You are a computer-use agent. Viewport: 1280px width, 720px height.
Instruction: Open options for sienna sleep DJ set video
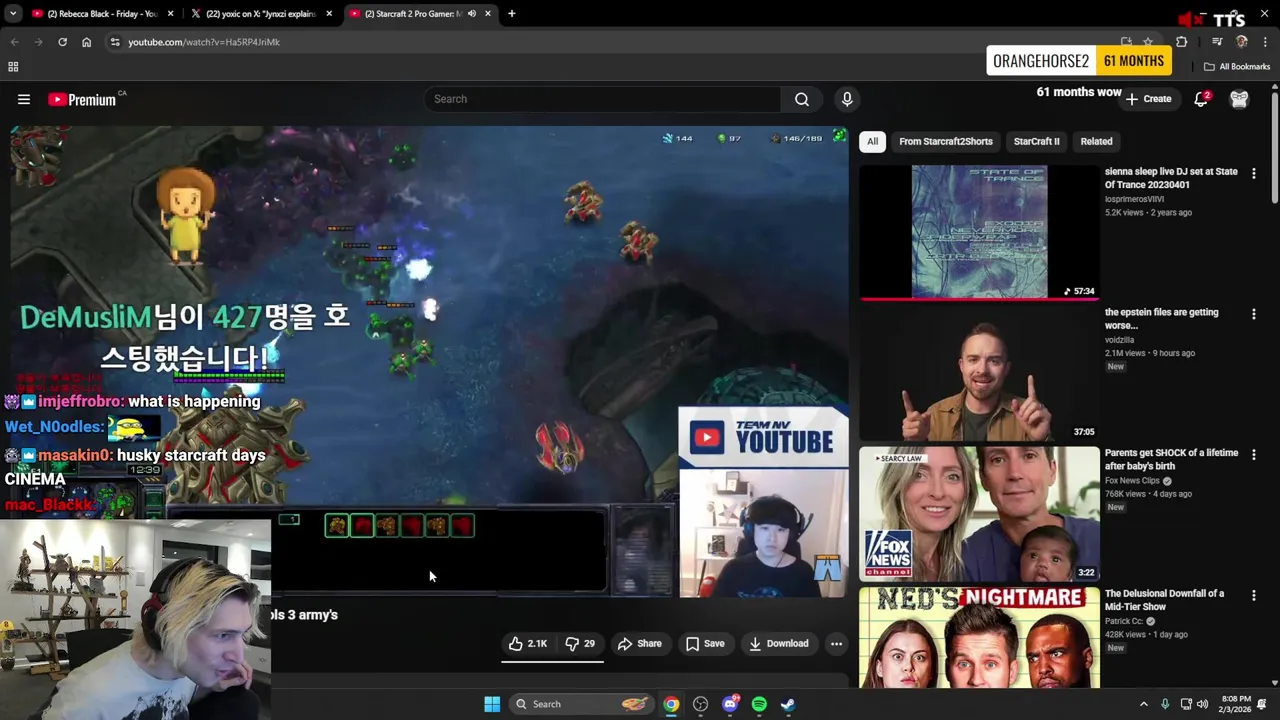[1254, 173]
